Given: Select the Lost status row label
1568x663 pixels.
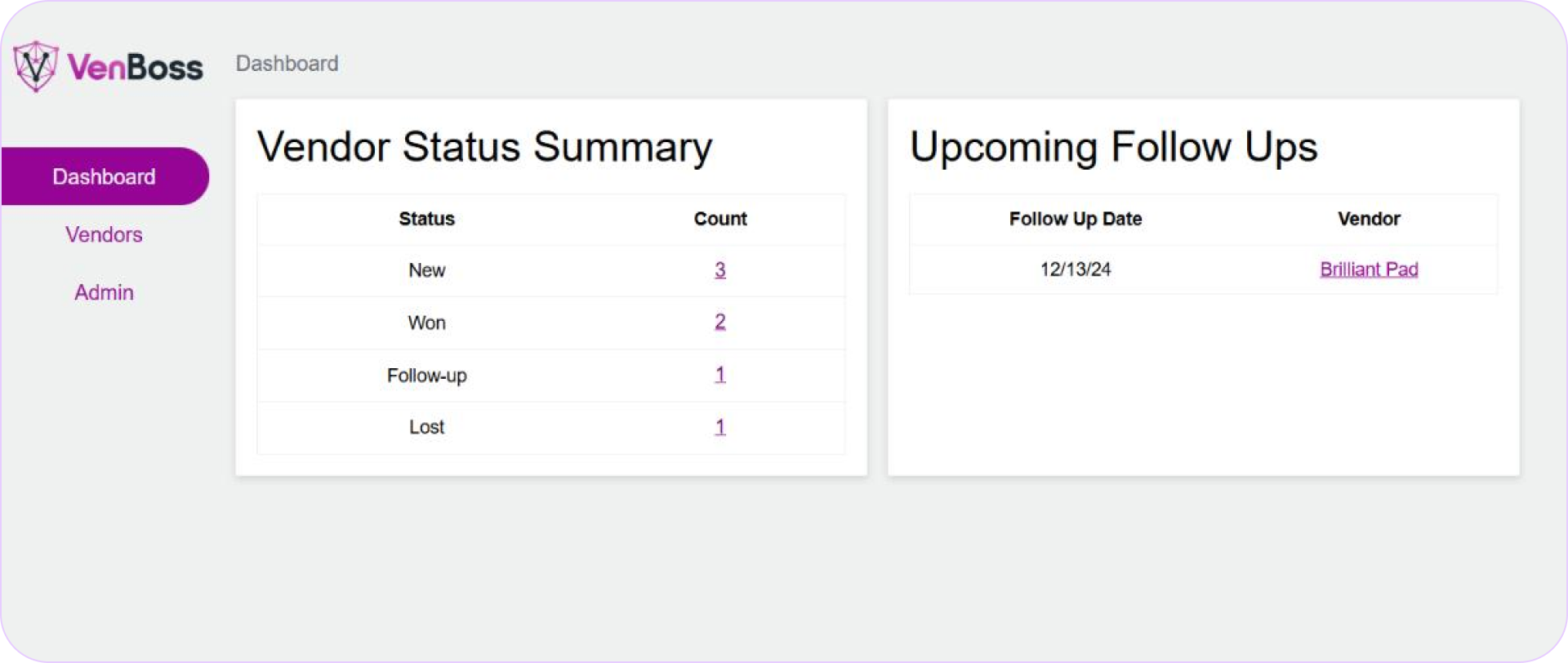Looking at the screenshot, I should 426,427.
